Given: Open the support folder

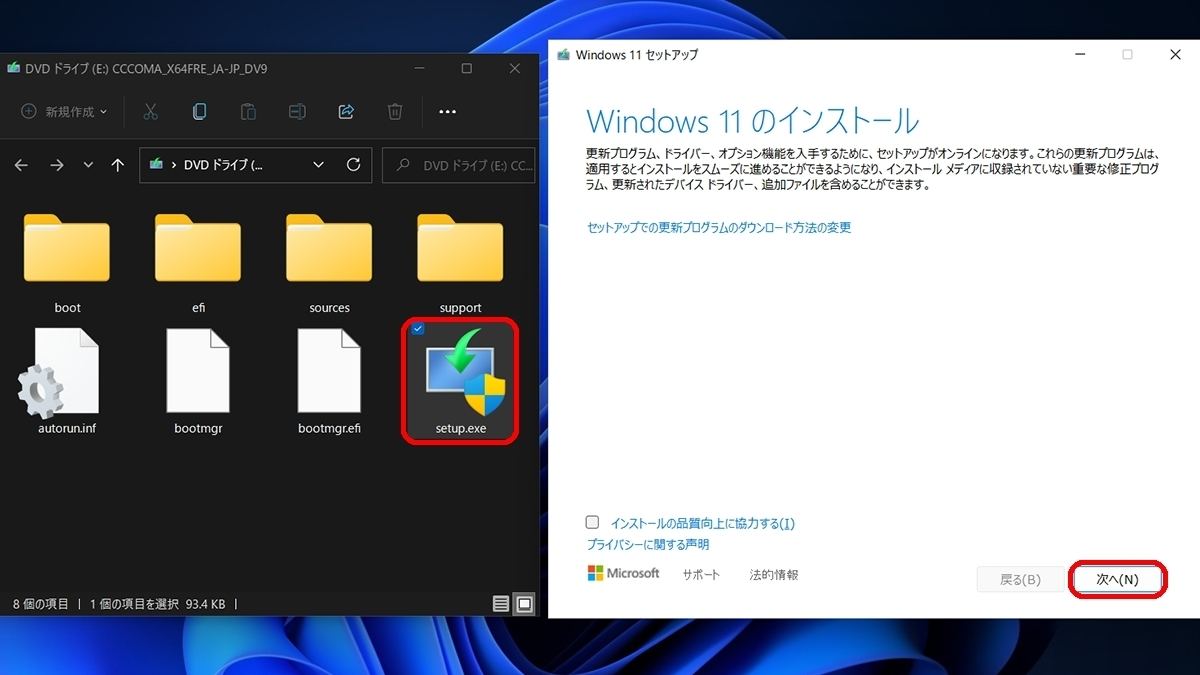Looking at the screenshot, I should point(460,260).
